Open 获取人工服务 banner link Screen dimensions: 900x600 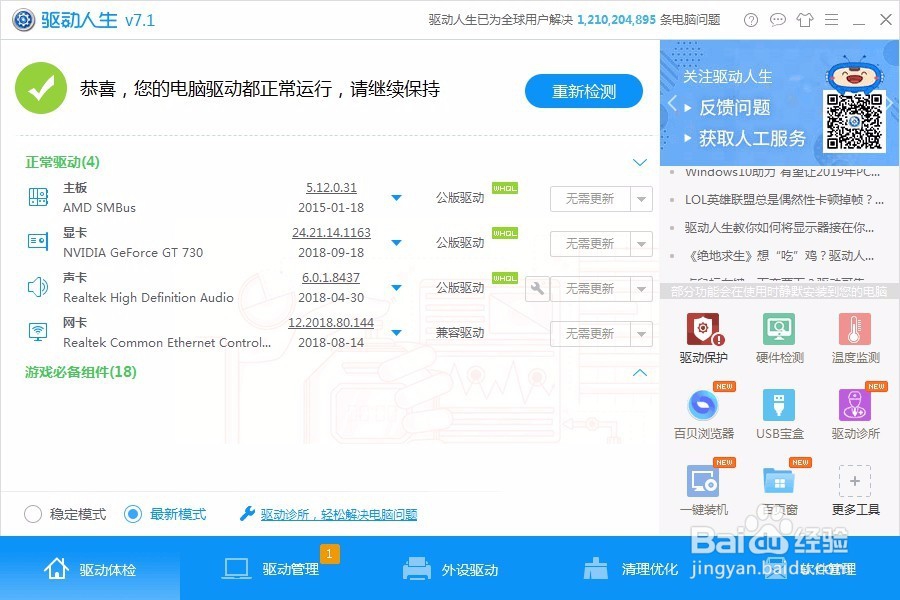[752, 138]
